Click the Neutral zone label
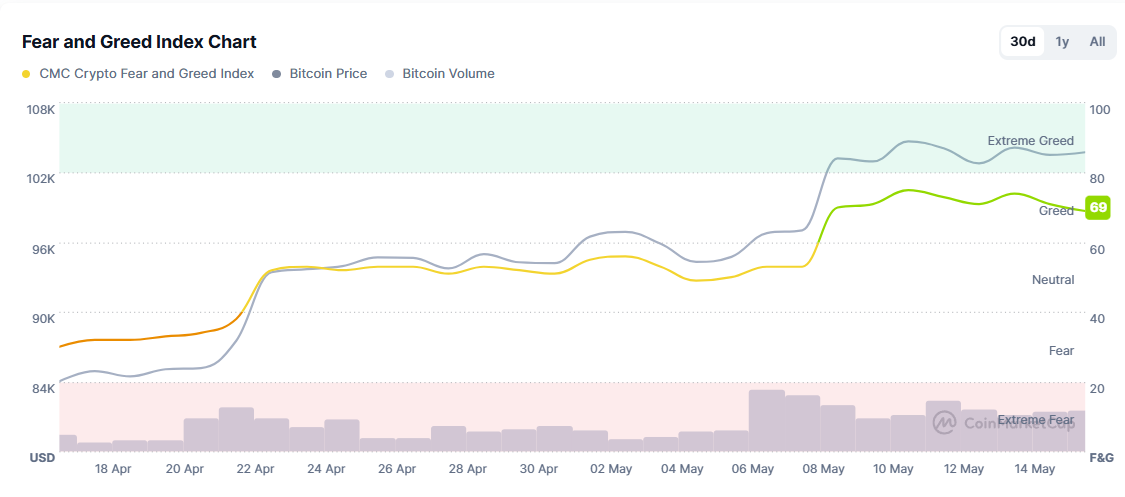 (1053, 280)
